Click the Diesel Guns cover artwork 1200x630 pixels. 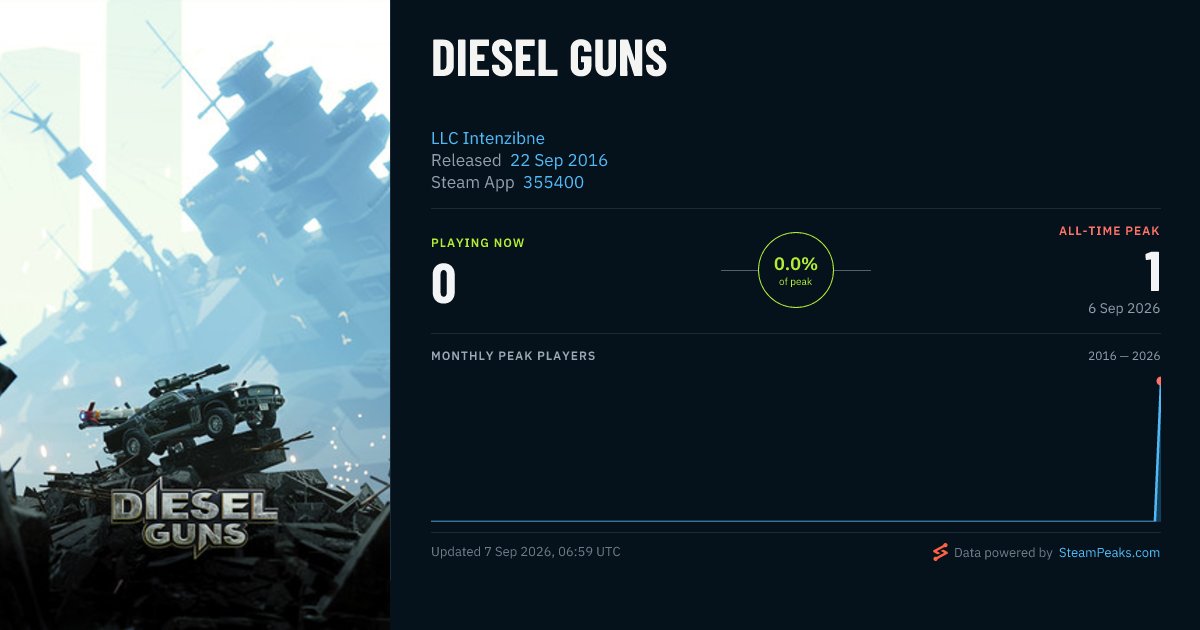pyautogui.click(x=195, y=315)
